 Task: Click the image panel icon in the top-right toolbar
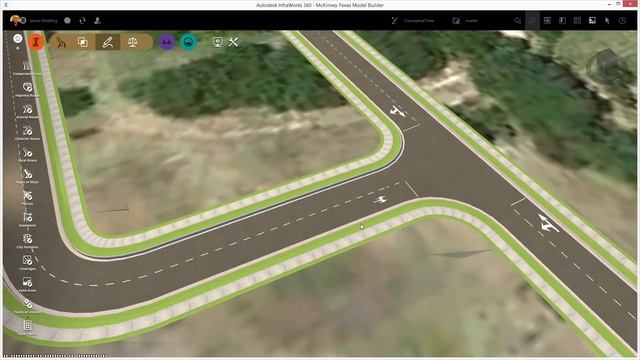[547, 20]
